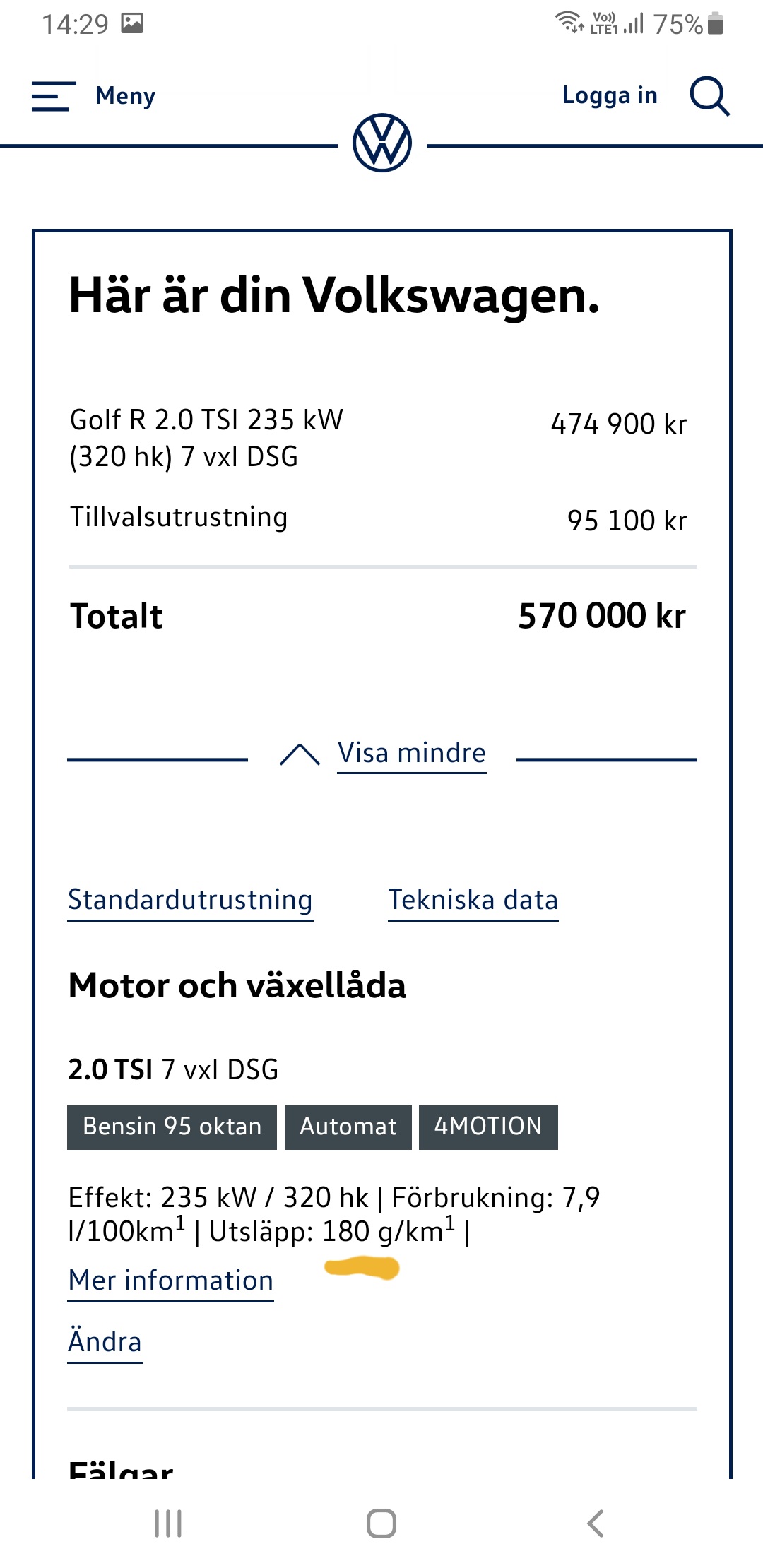Open Android recent apps button
This screenshot has height=1568, width=763.
(168, 1524)
